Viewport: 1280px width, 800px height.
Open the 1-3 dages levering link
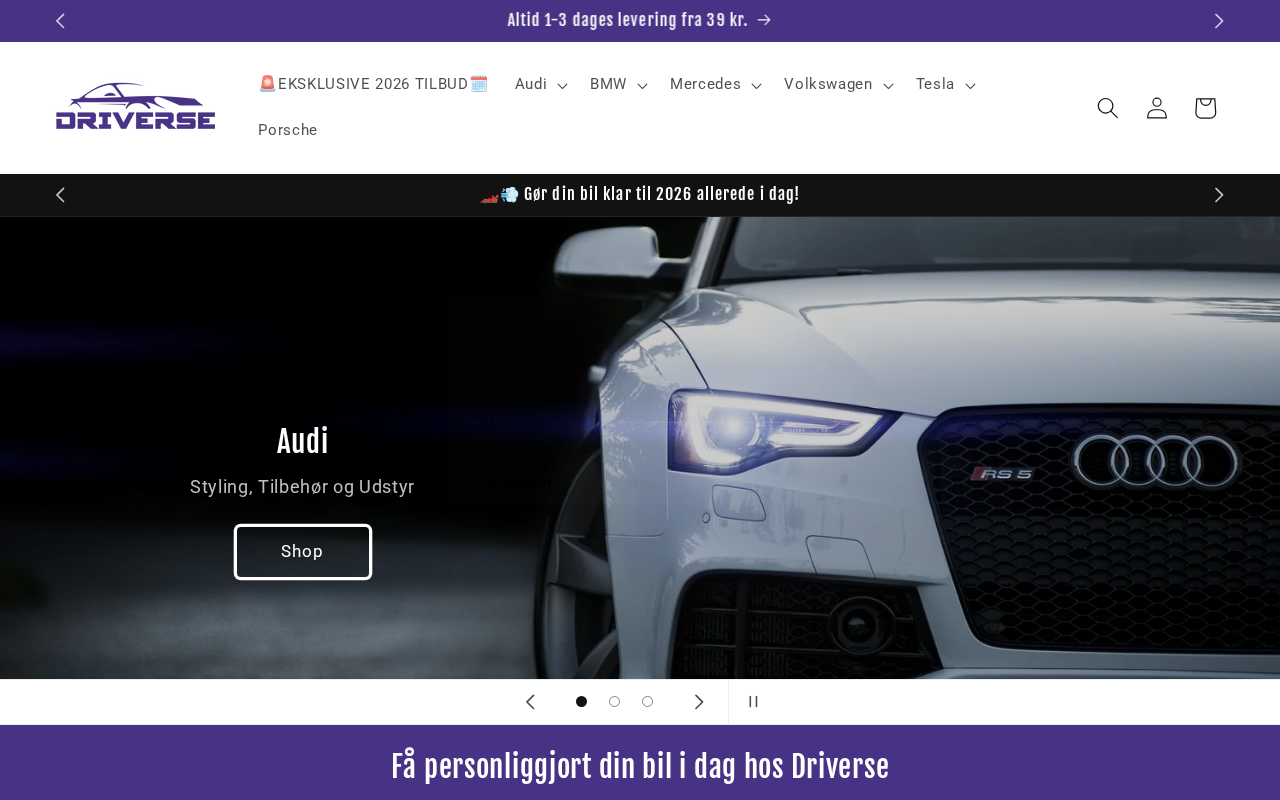click(639, 21)
